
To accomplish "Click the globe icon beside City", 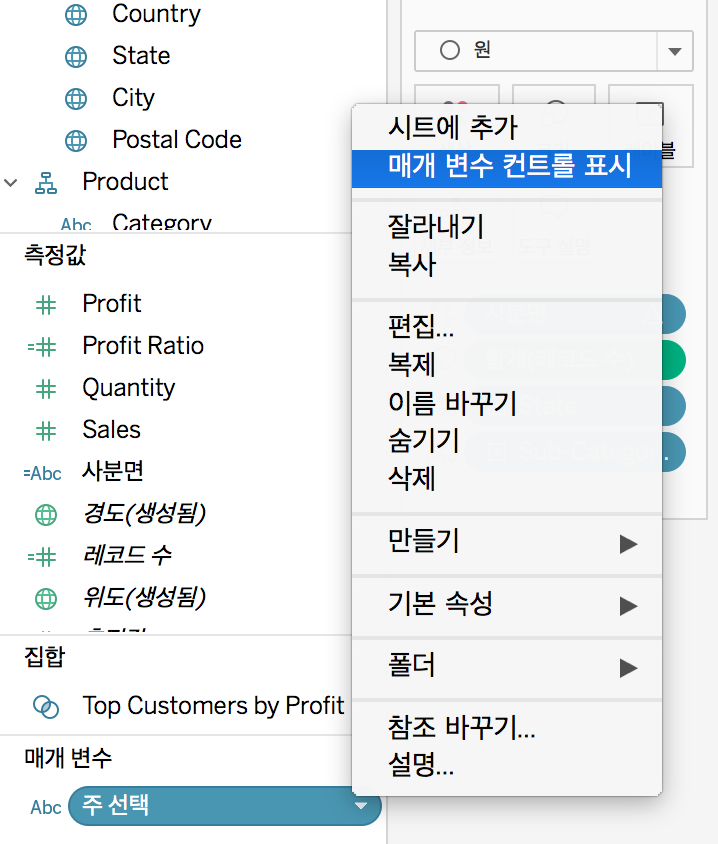I will coord(76,99).
